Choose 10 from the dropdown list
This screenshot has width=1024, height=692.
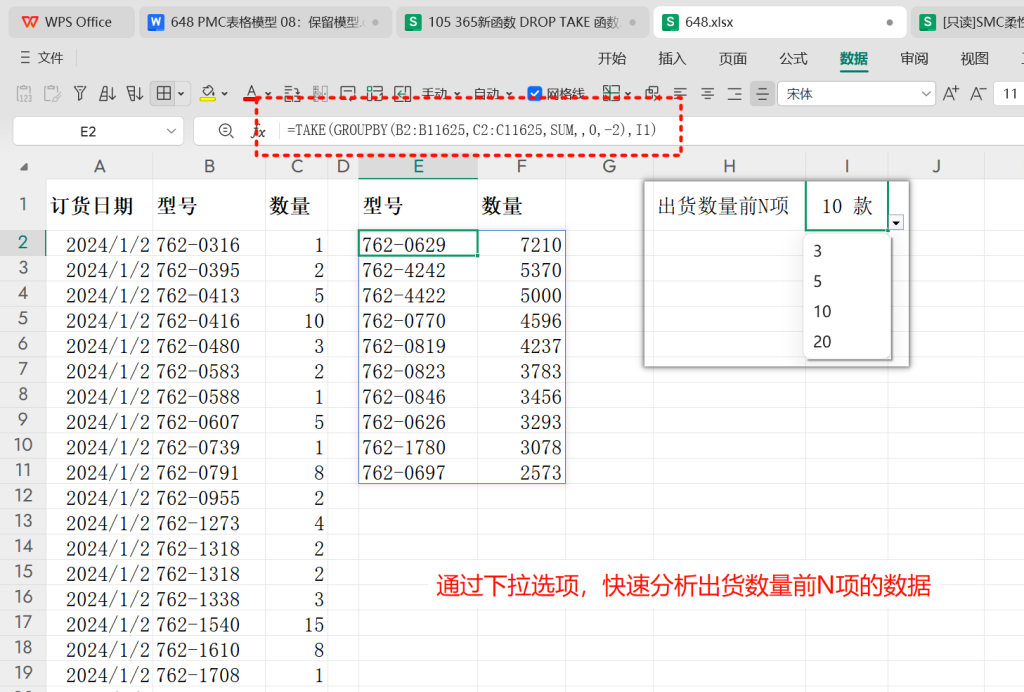click(x=848, y=311)
